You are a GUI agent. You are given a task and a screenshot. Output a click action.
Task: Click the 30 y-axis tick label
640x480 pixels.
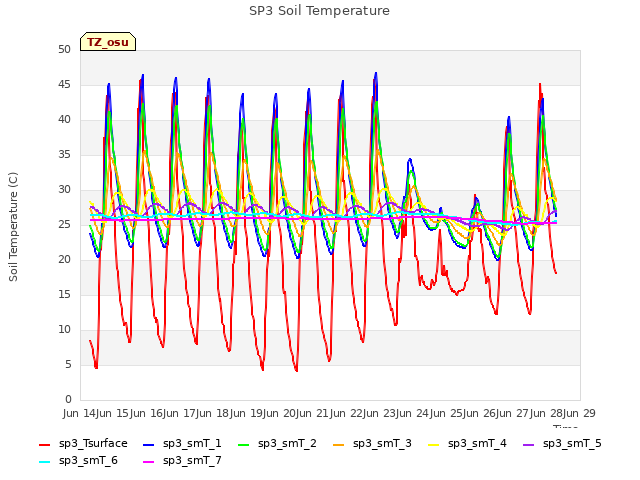tap(64, 189)
